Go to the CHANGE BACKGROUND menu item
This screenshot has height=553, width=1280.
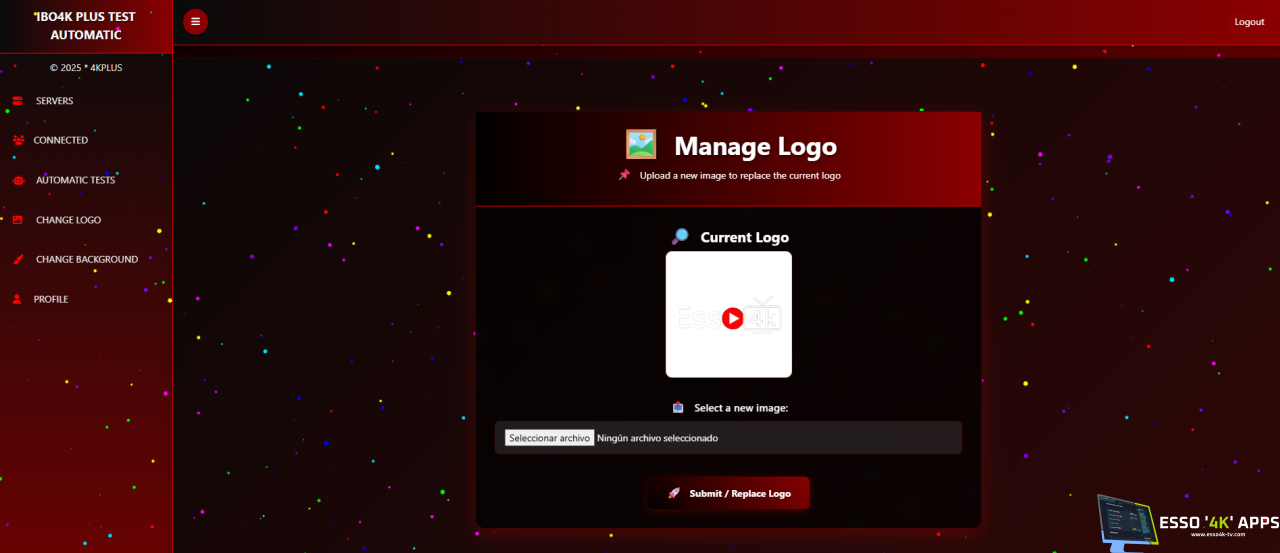tap(86, 259)
